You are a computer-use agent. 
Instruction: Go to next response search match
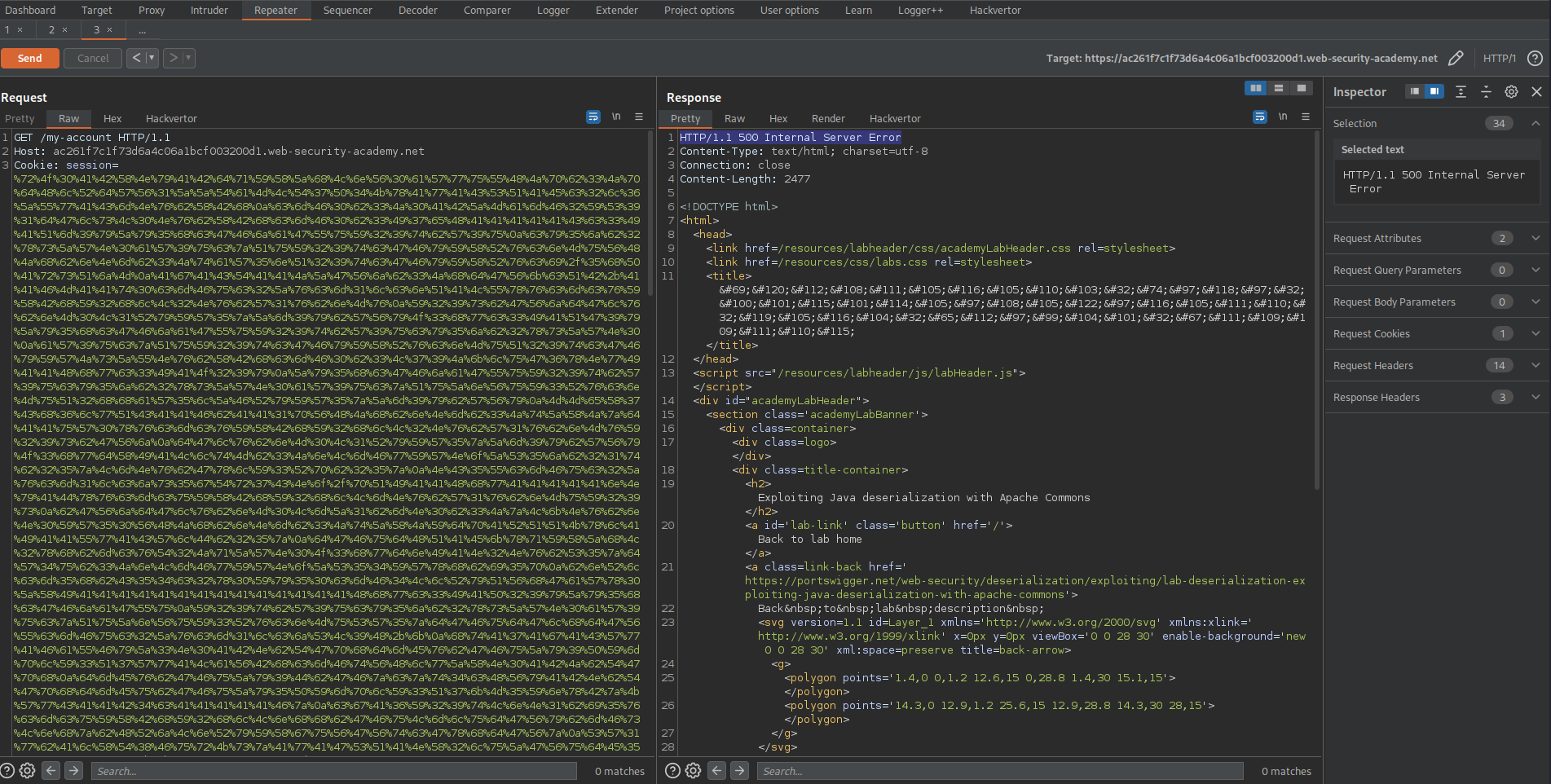(x=739, y=770)
